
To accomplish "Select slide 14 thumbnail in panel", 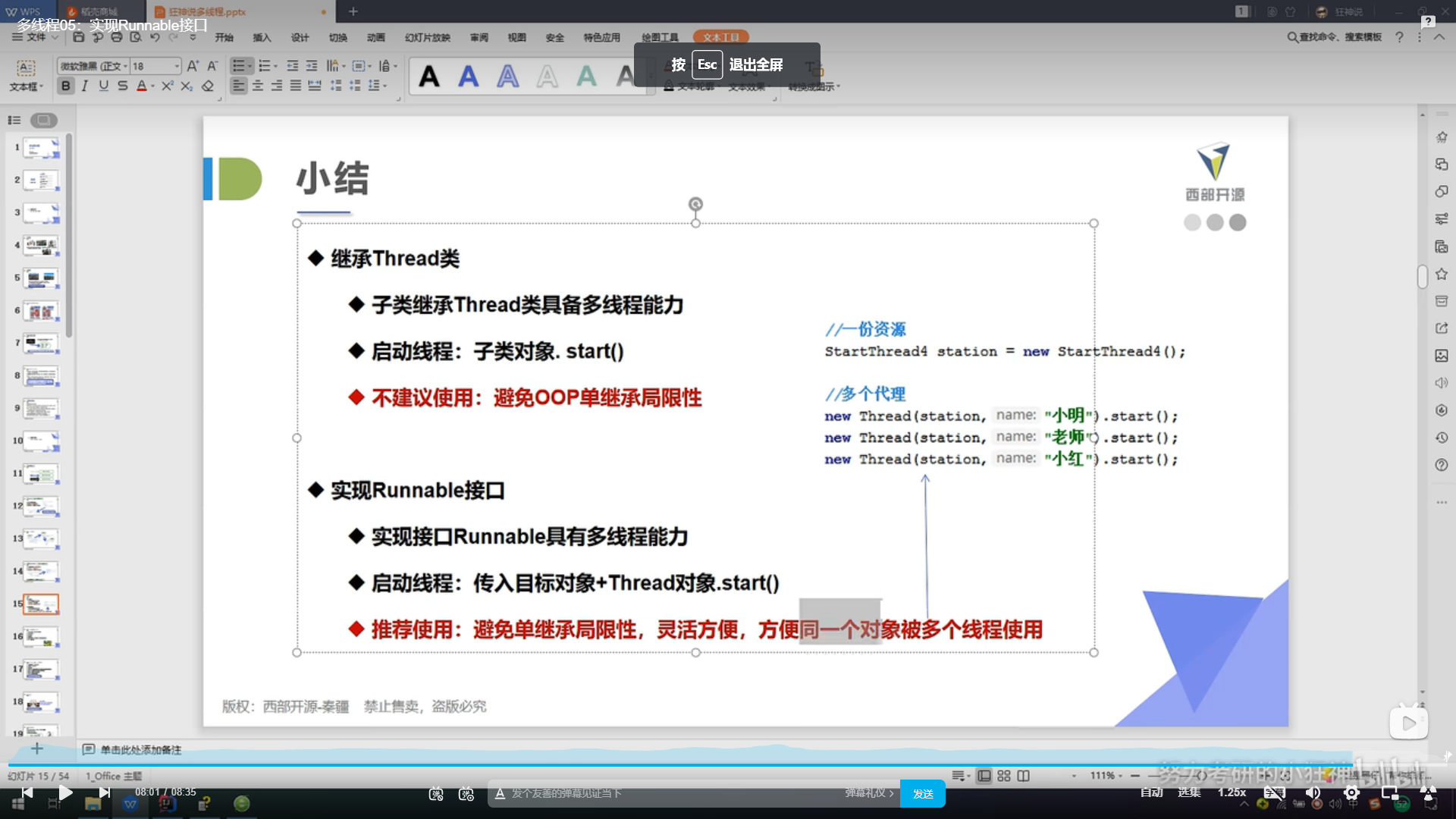I will point(41,571).
